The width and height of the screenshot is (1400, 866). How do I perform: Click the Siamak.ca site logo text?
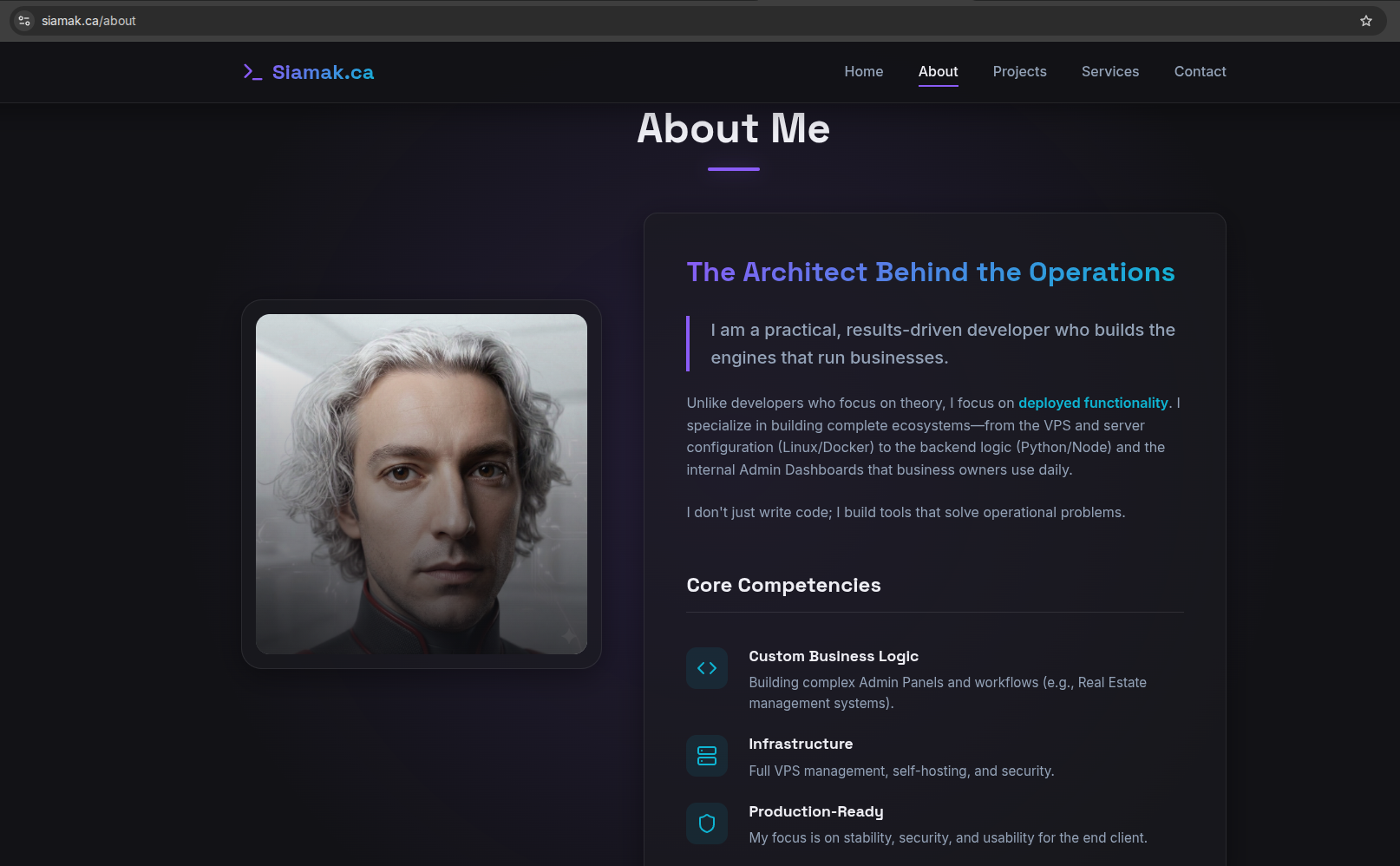pos(323,72)
